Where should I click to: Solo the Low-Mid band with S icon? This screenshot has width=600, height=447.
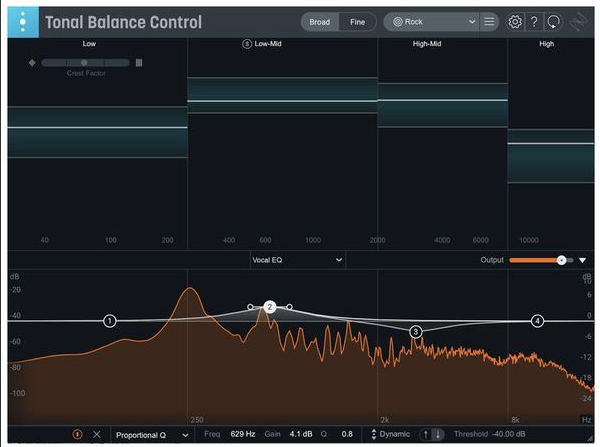(x=247, y=44)
